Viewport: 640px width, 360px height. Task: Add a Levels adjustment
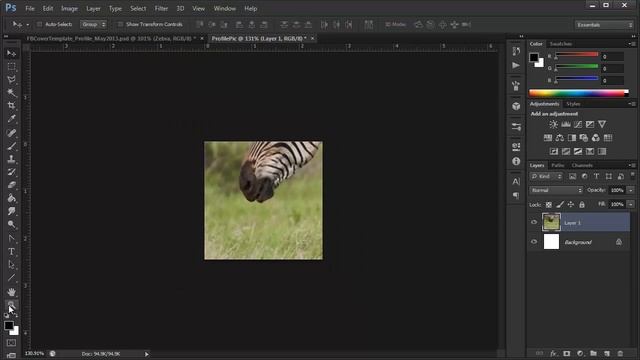pos(566,124)
